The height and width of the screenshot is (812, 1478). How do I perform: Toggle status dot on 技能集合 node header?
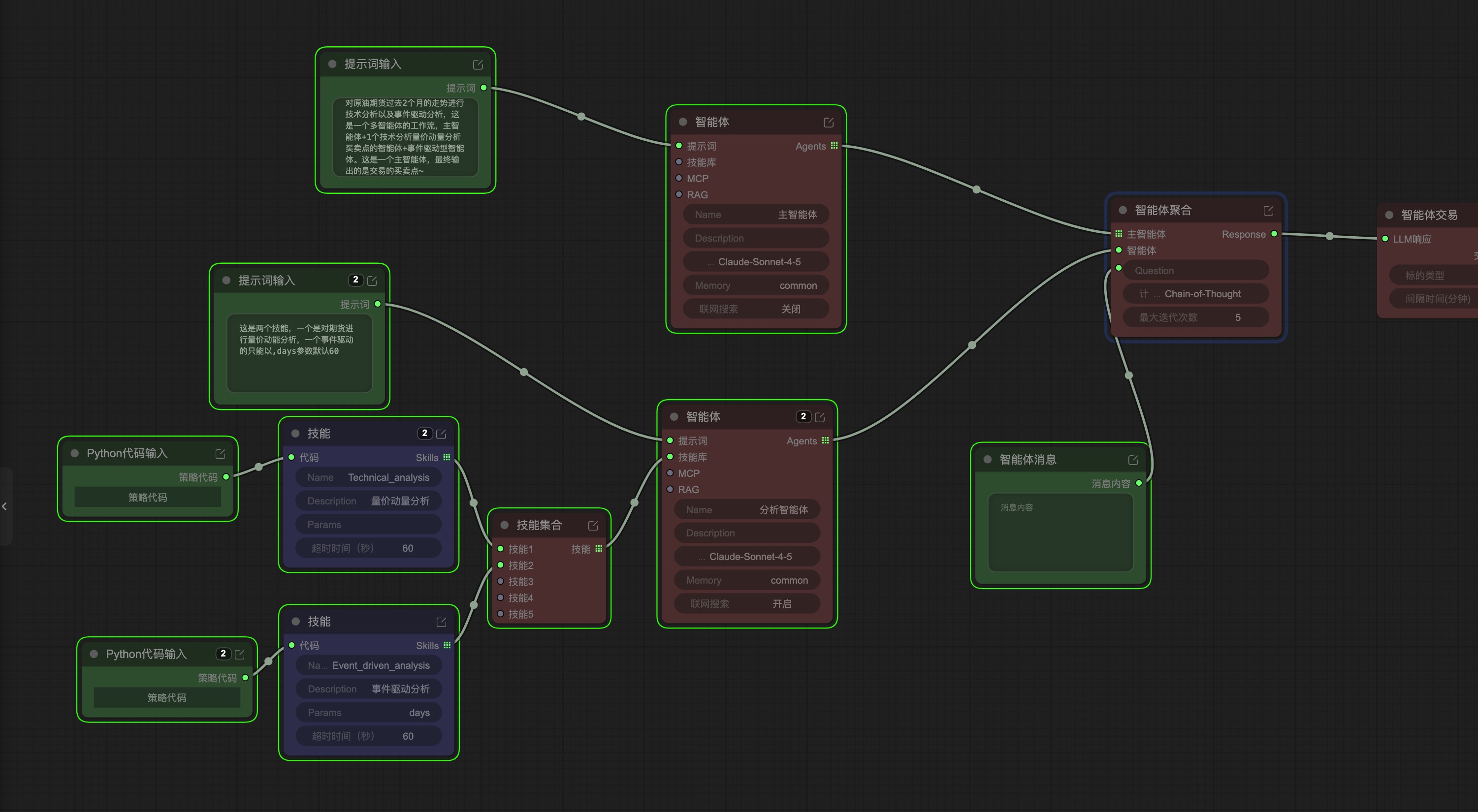point(504,525)
